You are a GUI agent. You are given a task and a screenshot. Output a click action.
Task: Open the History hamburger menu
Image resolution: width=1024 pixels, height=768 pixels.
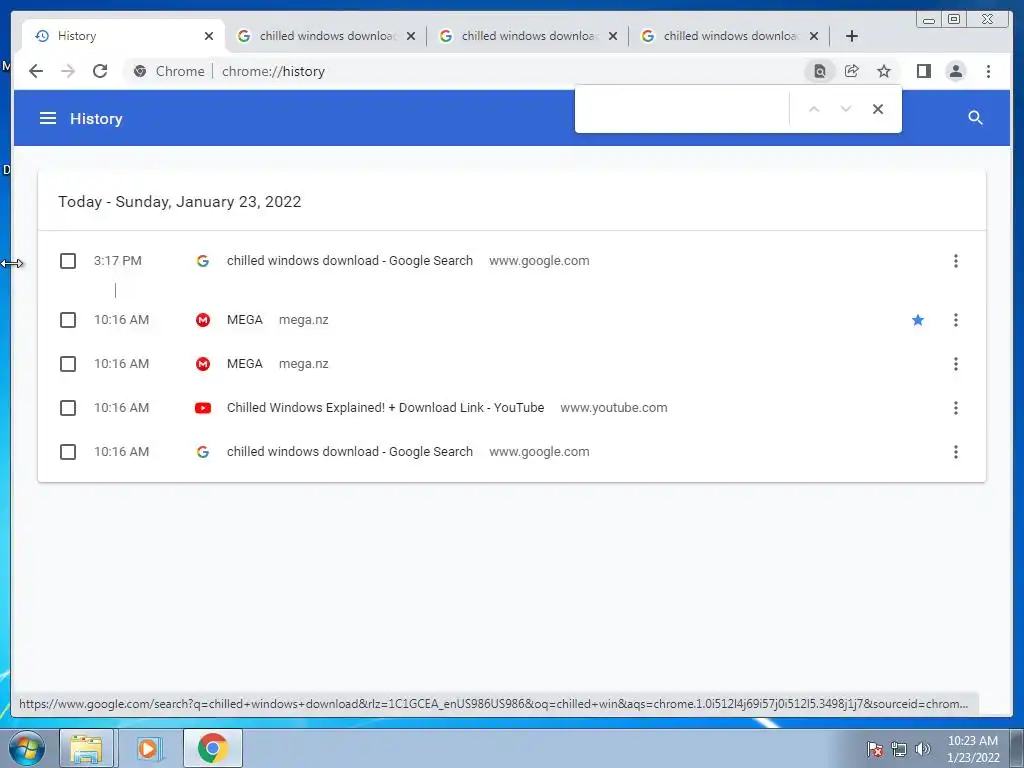pos(48,118)
